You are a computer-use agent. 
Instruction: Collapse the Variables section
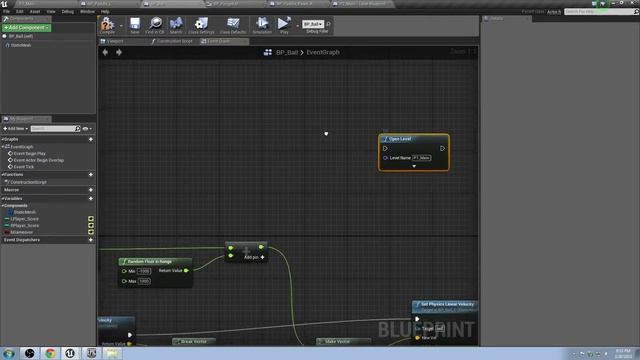coord(2,198)
